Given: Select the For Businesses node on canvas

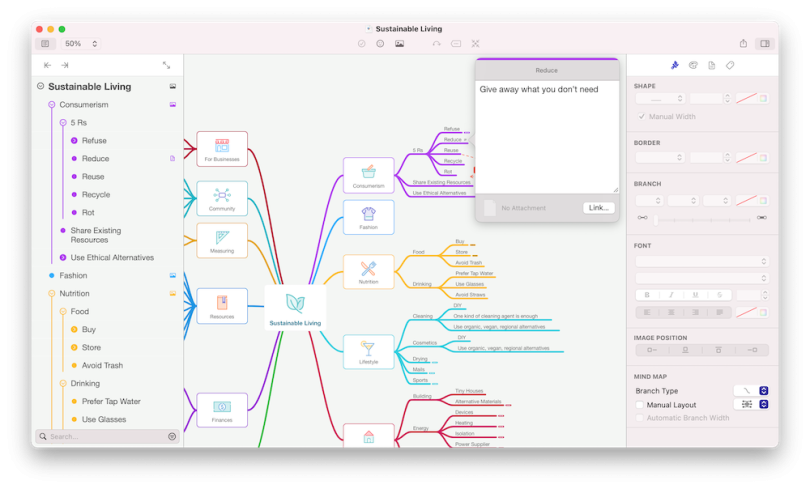Looking at the screenshot, I should pos(222,149).
